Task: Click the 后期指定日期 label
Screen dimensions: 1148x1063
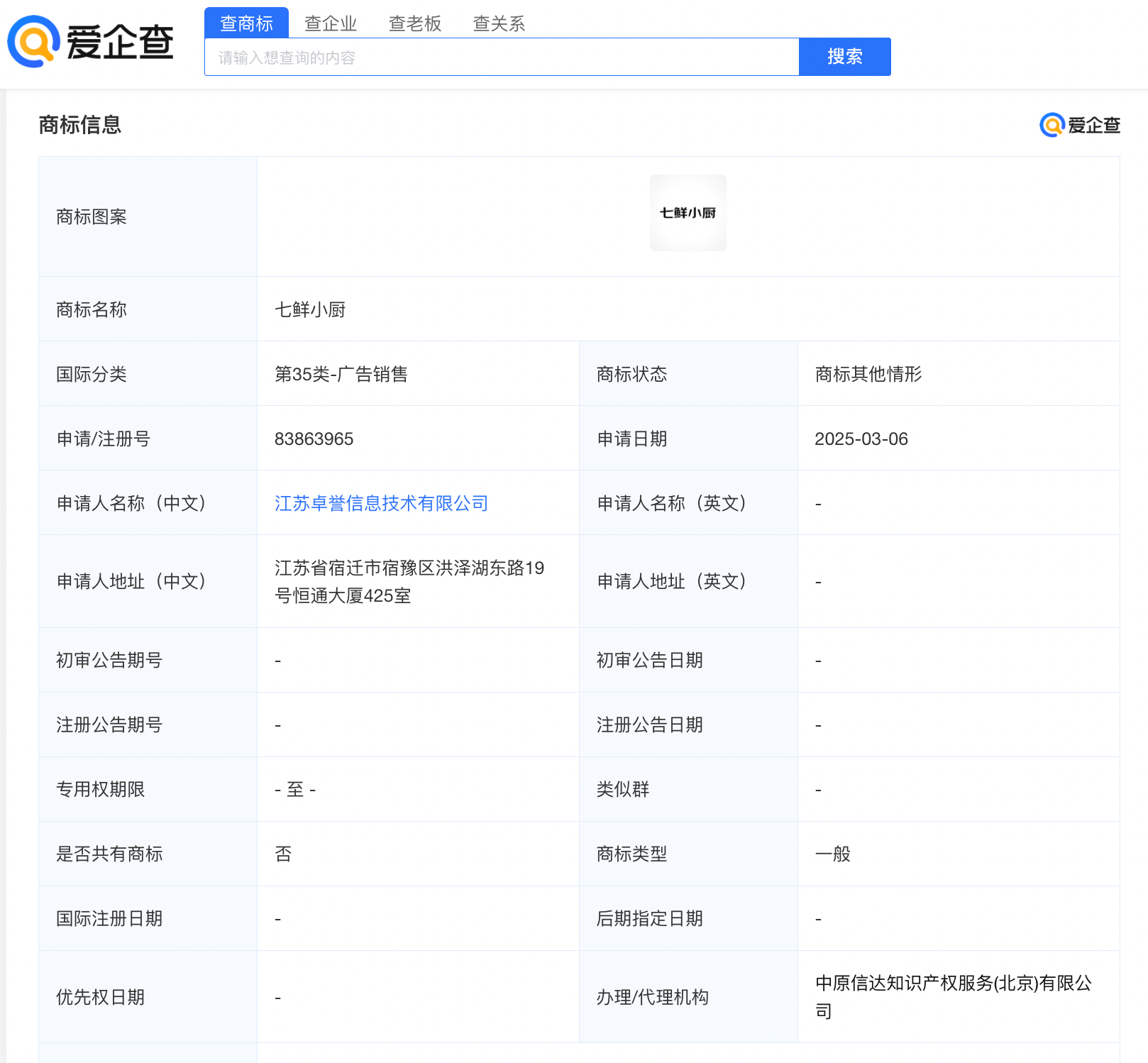Action: click(650, 918)
